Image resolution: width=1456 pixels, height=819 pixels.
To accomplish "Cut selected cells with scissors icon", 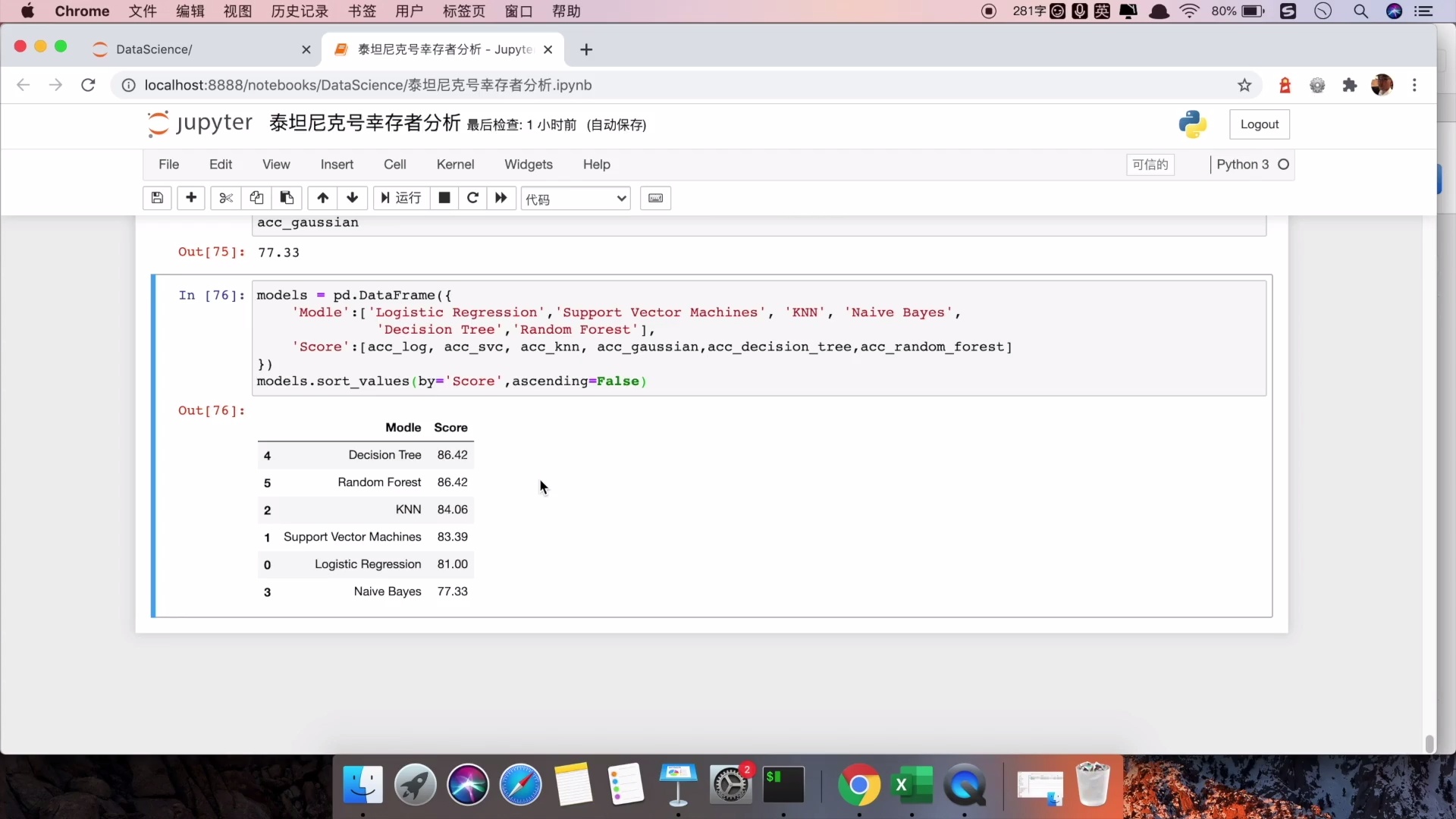I will 225,198.
